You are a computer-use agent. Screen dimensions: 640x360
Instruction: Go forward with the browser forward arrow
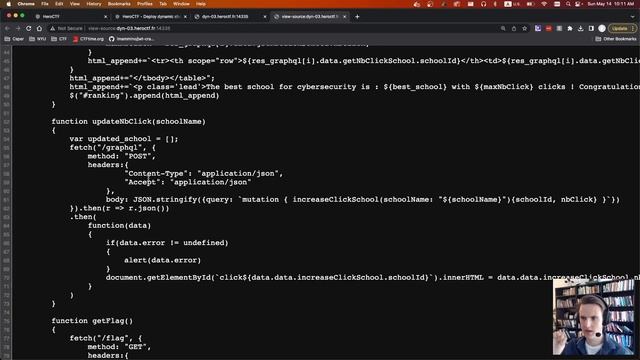pyautogui.click(x=18, y=29)
